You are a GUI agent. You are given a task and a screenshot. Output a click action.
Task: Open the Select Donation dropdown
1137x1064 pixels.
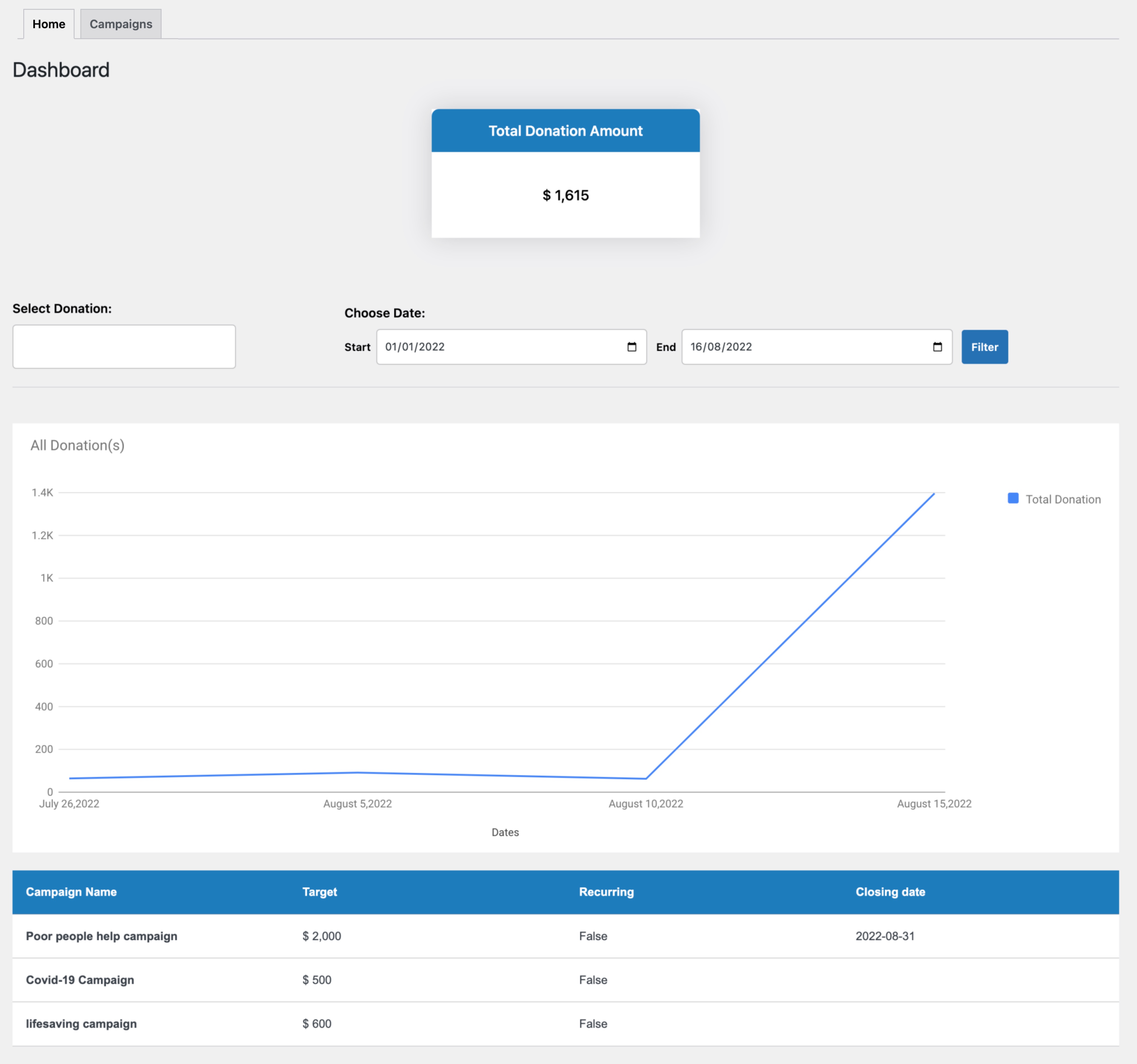[124, 346]
